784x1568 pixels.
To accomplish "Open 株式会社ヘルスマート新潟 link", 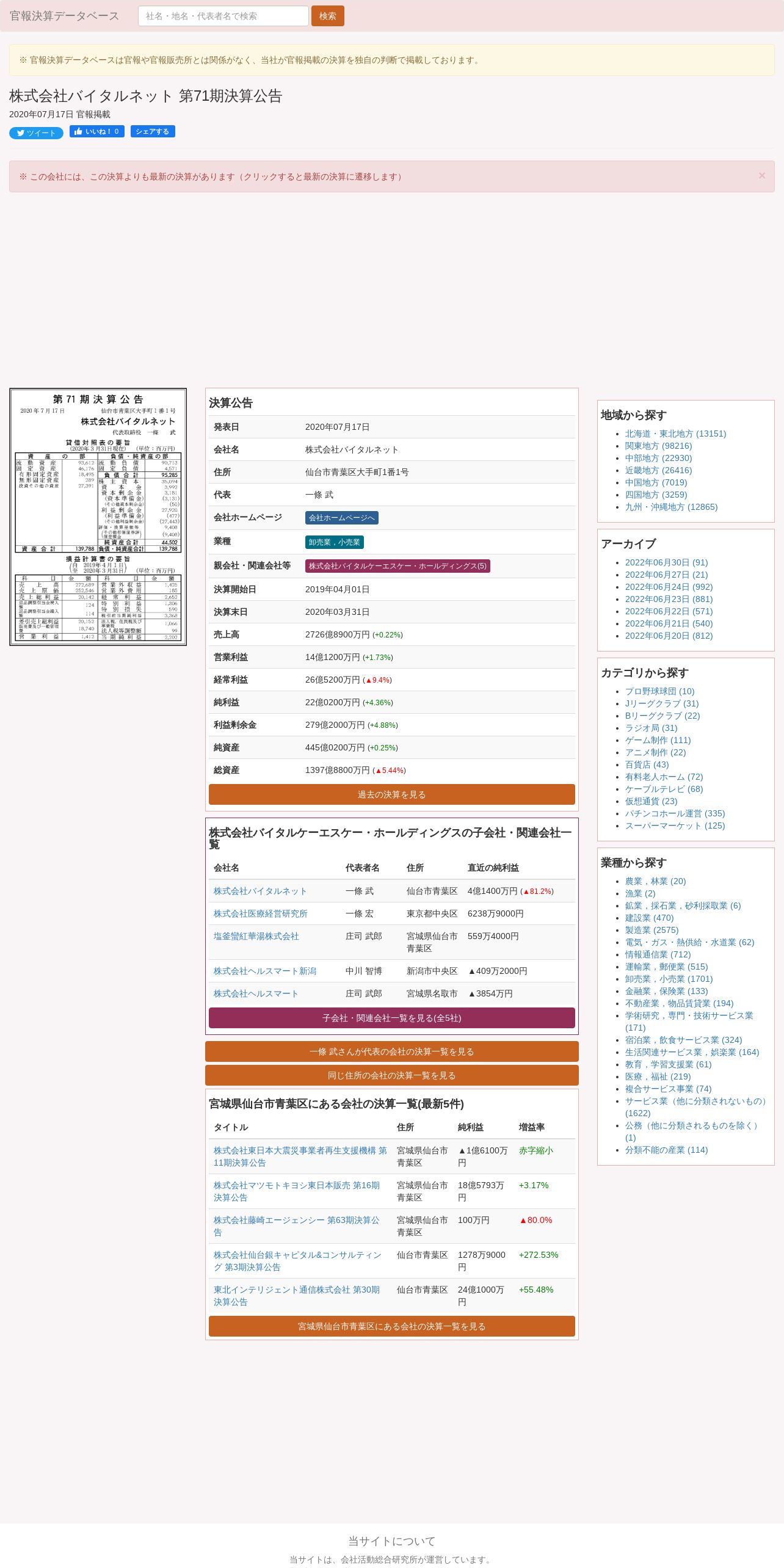I will 265,971.
